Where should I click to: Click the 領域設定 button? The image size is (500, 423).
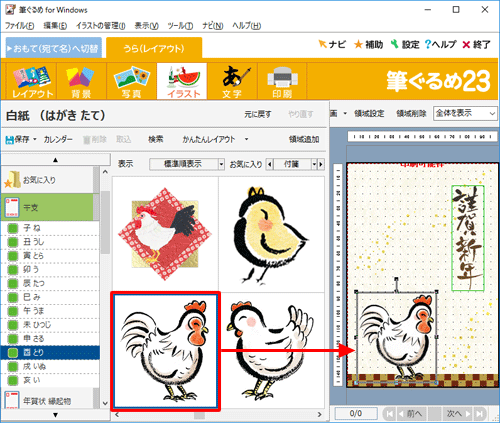369,114
